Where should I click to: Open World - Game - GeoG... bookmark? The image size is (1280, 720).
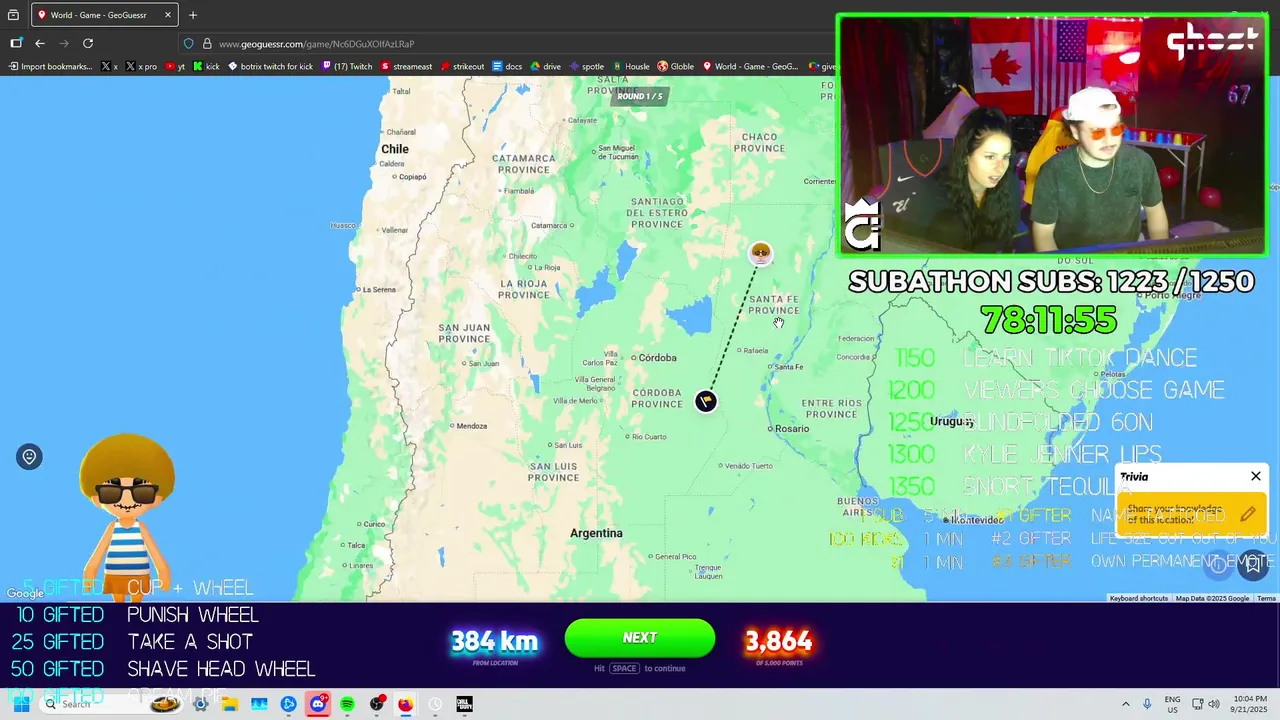[x=750, y=67]
